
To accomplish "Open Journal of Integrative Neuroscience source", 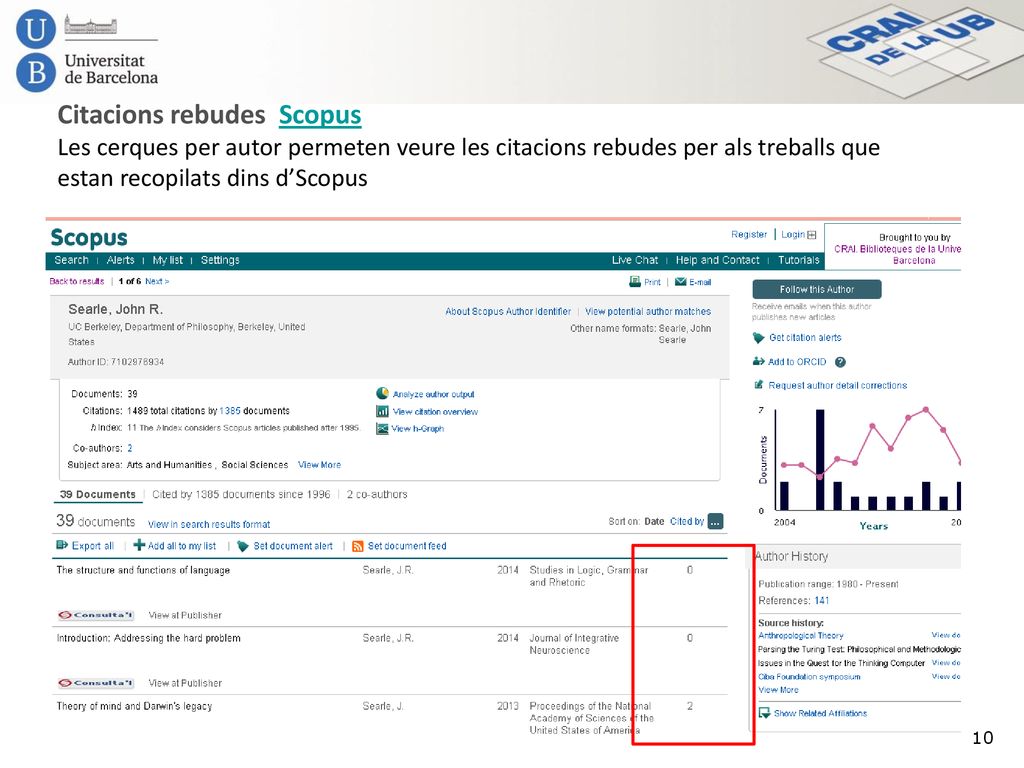I will click(x=574, y=644).
